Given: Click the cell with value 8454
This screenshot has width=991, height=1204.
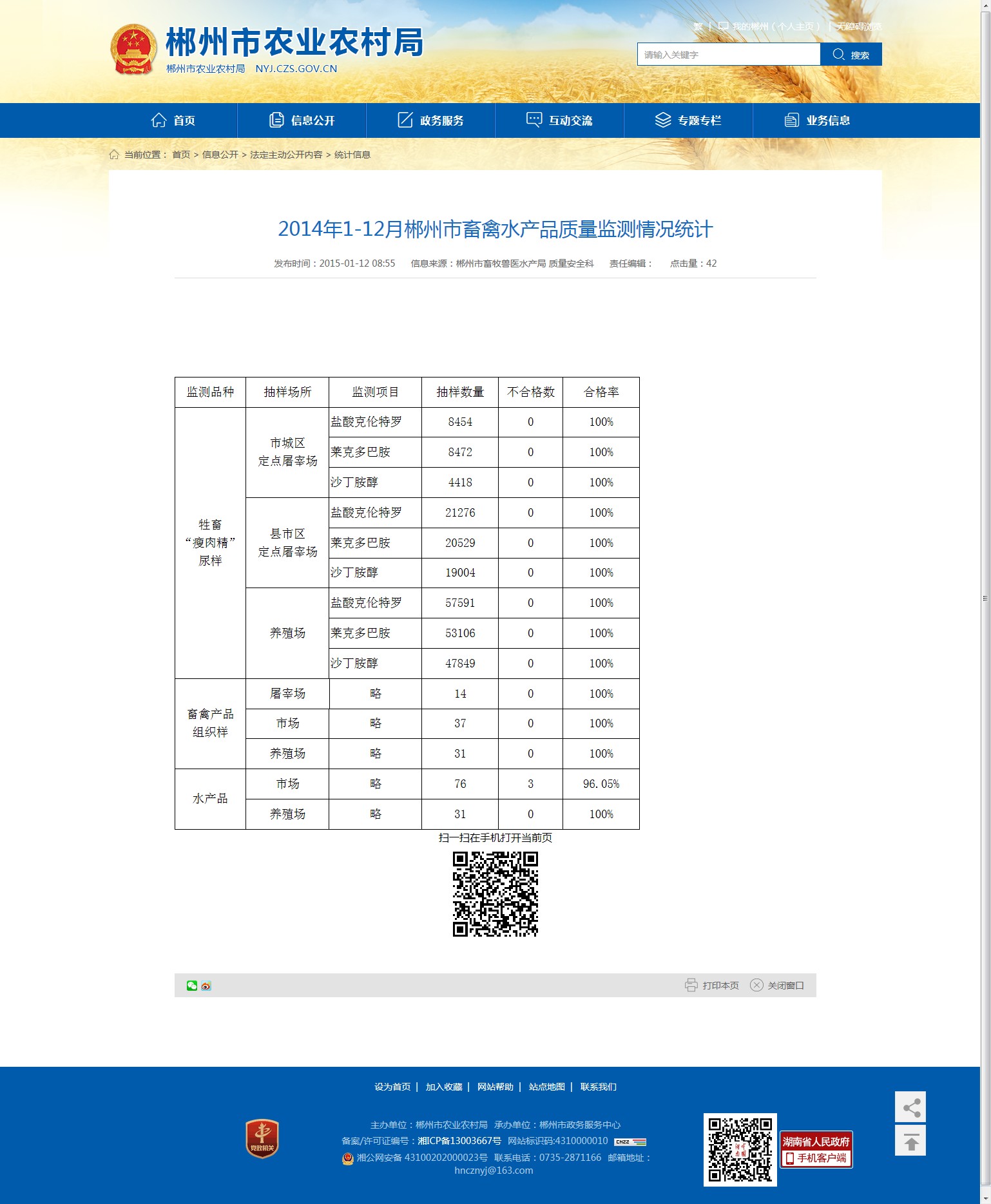Looking at the screenshot, I should point(460,422).
